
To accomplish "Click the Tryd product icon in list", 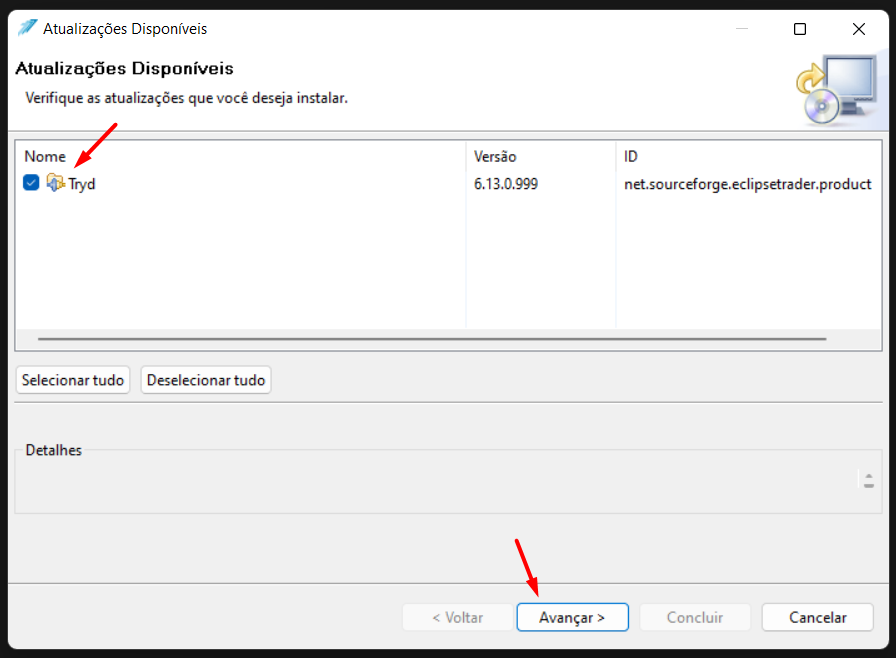I will [x=55, y=183].
